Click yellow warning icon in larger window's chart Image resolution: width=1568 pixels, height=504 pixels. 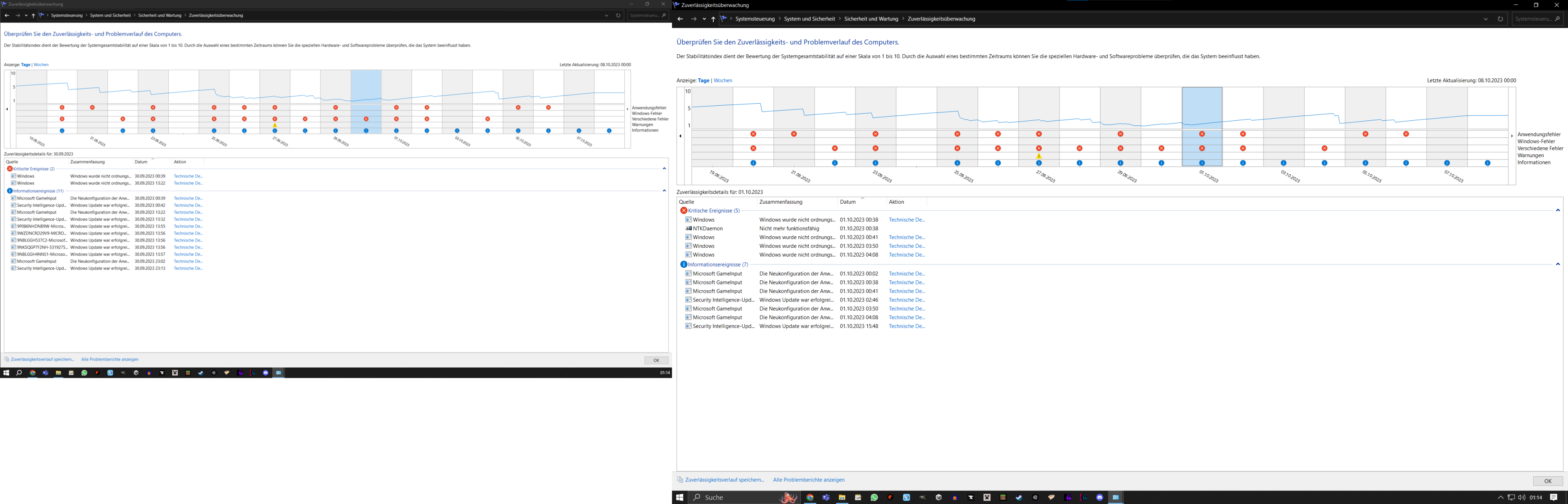point(1039,156)
